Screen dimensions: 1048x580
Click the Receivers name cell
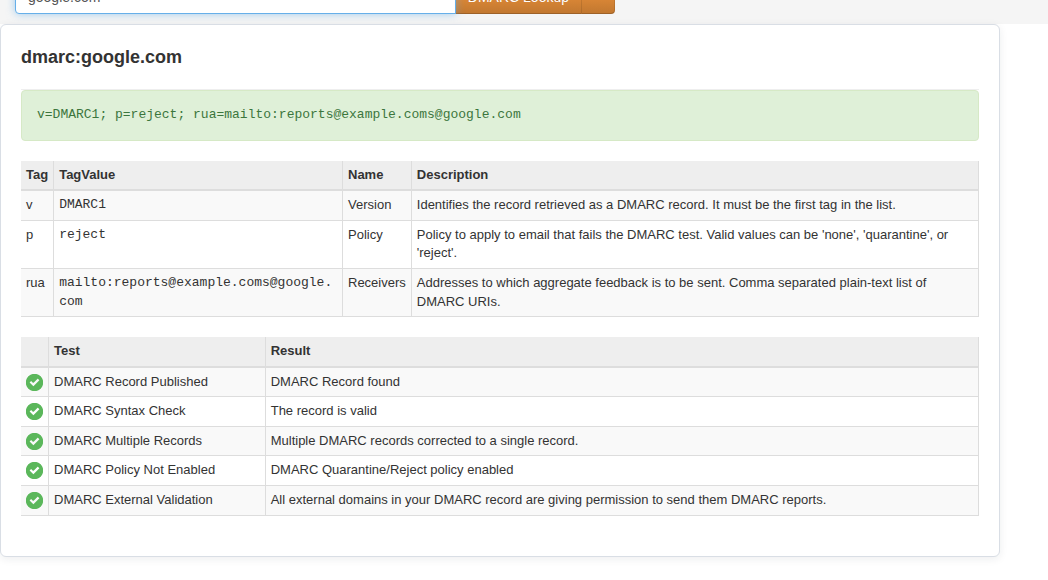pos(377,293)
